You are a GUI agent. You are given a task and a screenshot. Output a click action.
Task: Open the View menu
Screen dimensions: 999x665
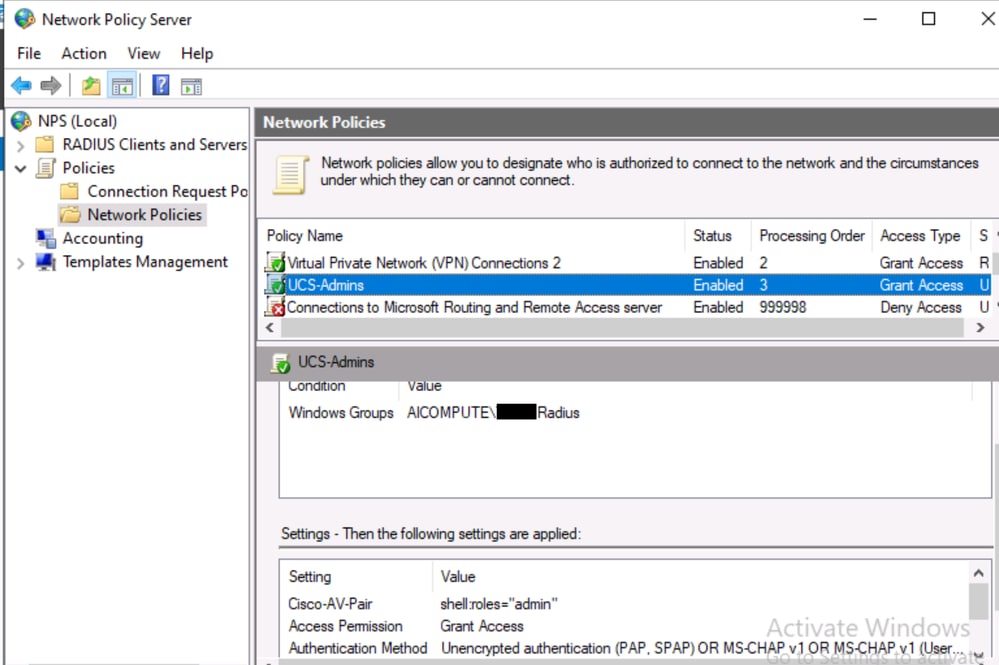click(x=143, y=54)
